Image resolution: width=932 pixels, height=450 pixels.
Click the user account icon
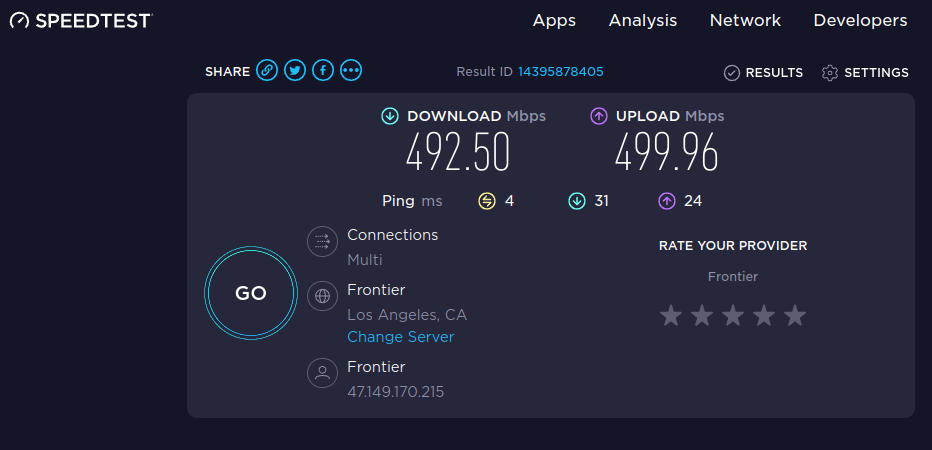(322, 374)
